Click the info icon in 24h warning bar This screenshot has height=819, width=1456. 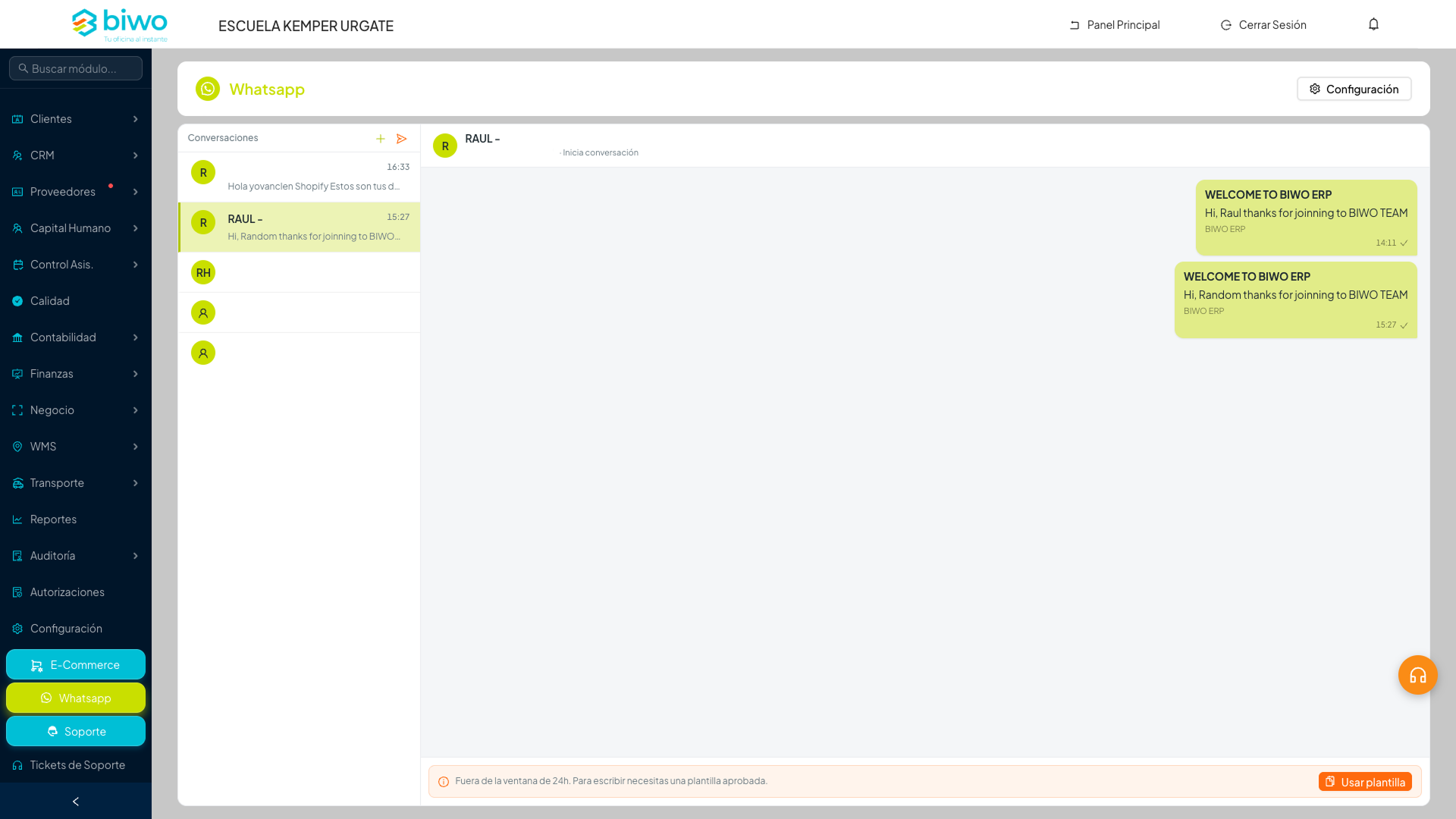[x=444, y=782]
